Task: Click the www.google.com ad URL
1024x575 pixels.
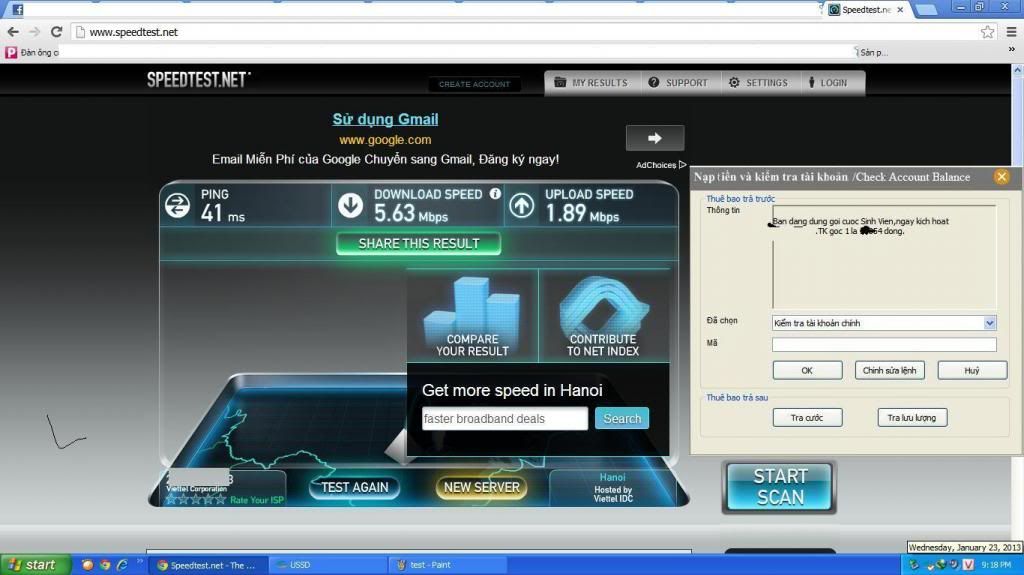Action: coord(385,139)
